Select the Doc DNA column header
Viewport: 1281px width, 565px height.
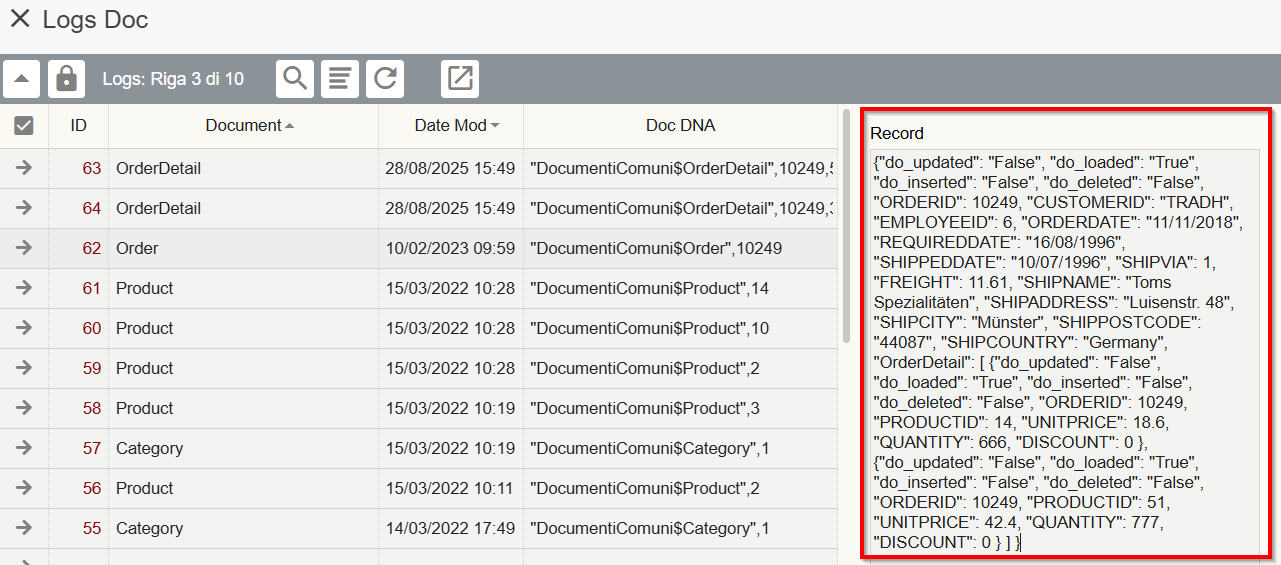680,126
